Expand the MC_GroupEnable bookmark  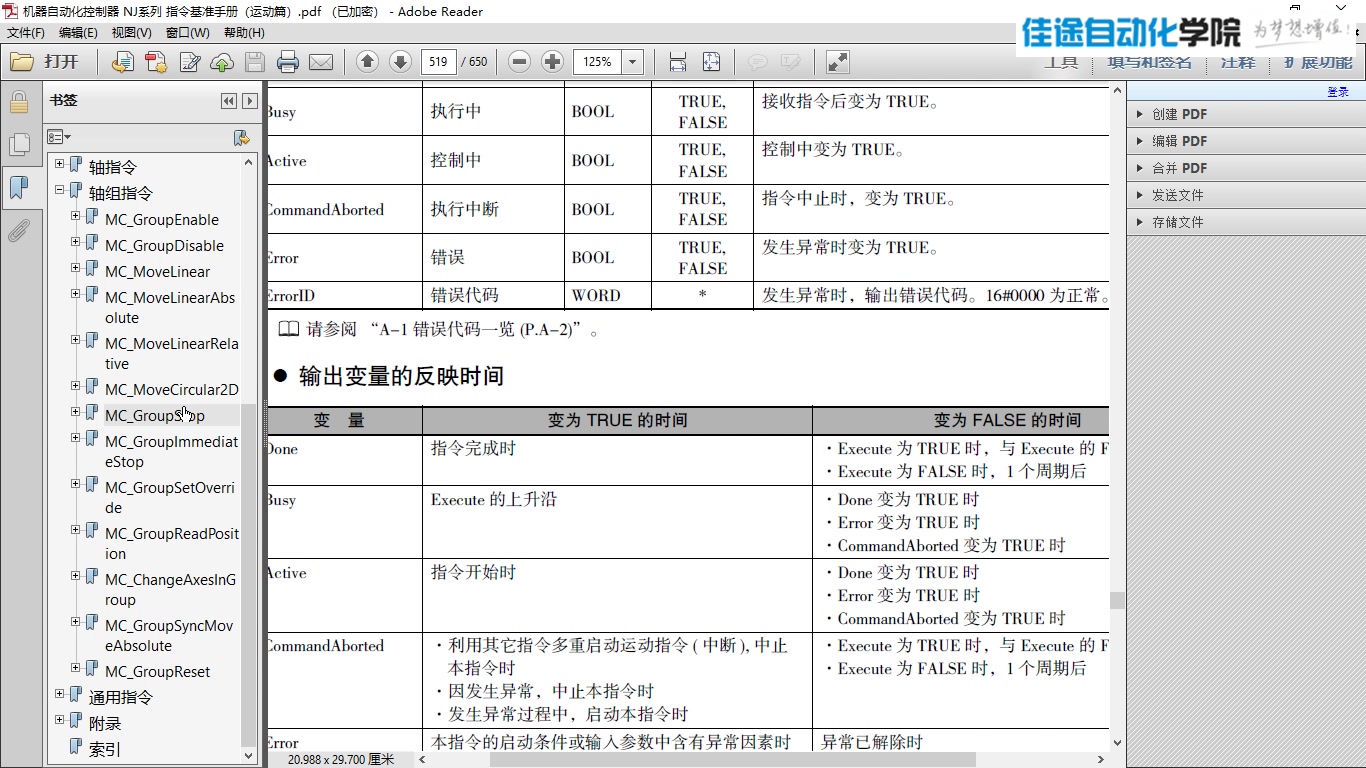[76, 216]
